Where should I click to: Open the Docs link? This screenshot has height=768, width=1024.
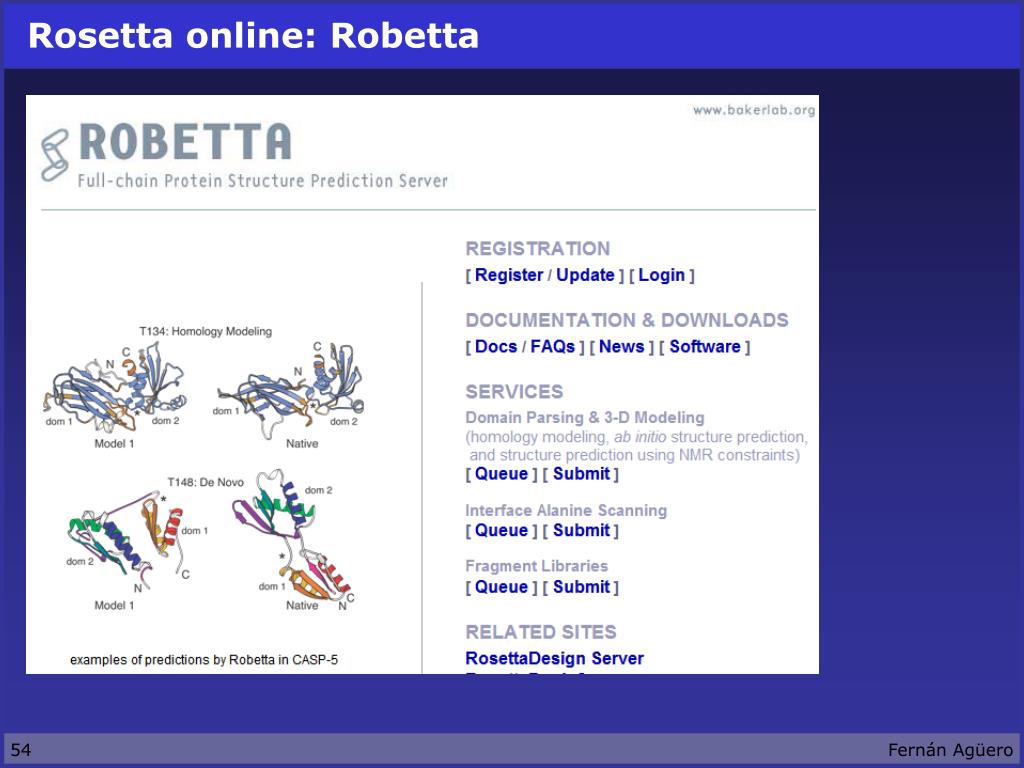(x=496, y=346)
